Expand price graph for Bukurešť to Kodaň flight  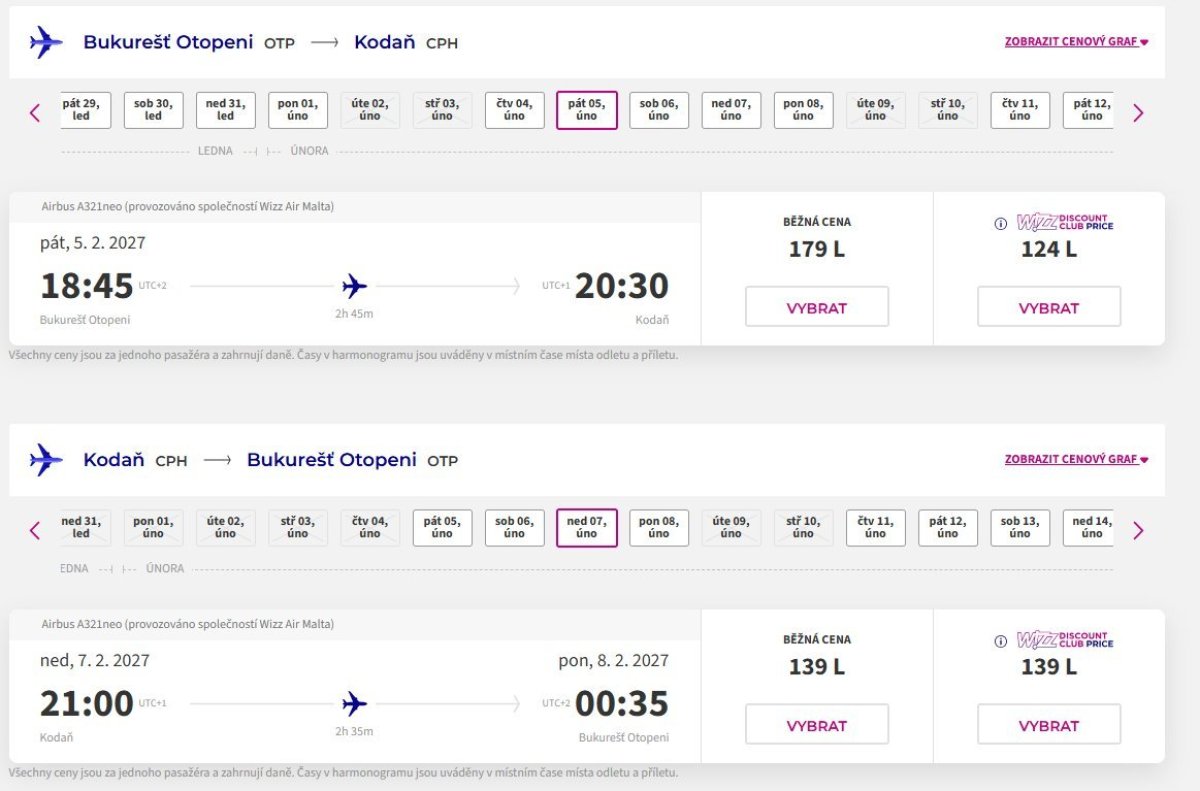(x=1076, y=42)
